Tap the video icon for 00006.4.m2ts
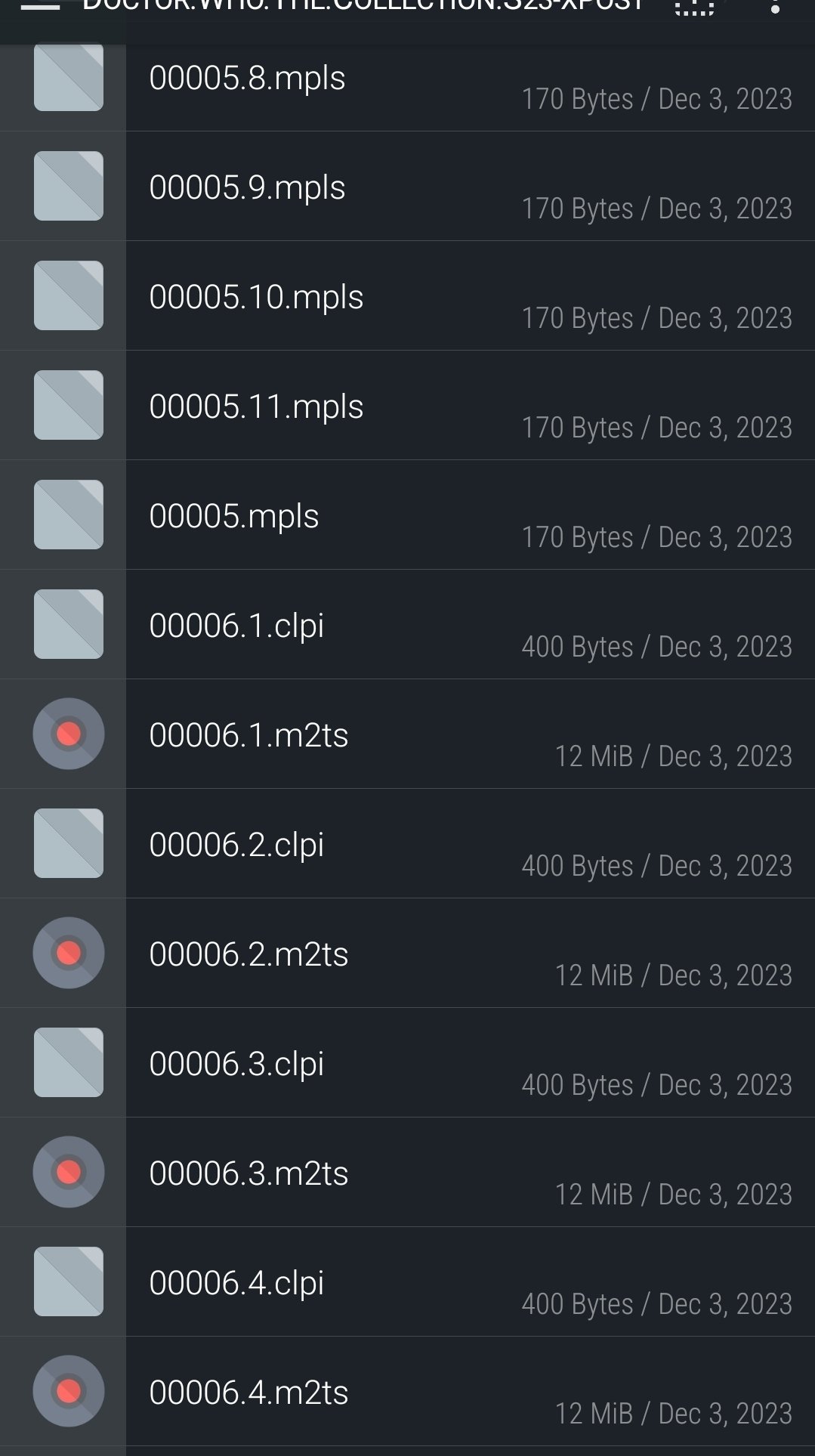 68,1391
